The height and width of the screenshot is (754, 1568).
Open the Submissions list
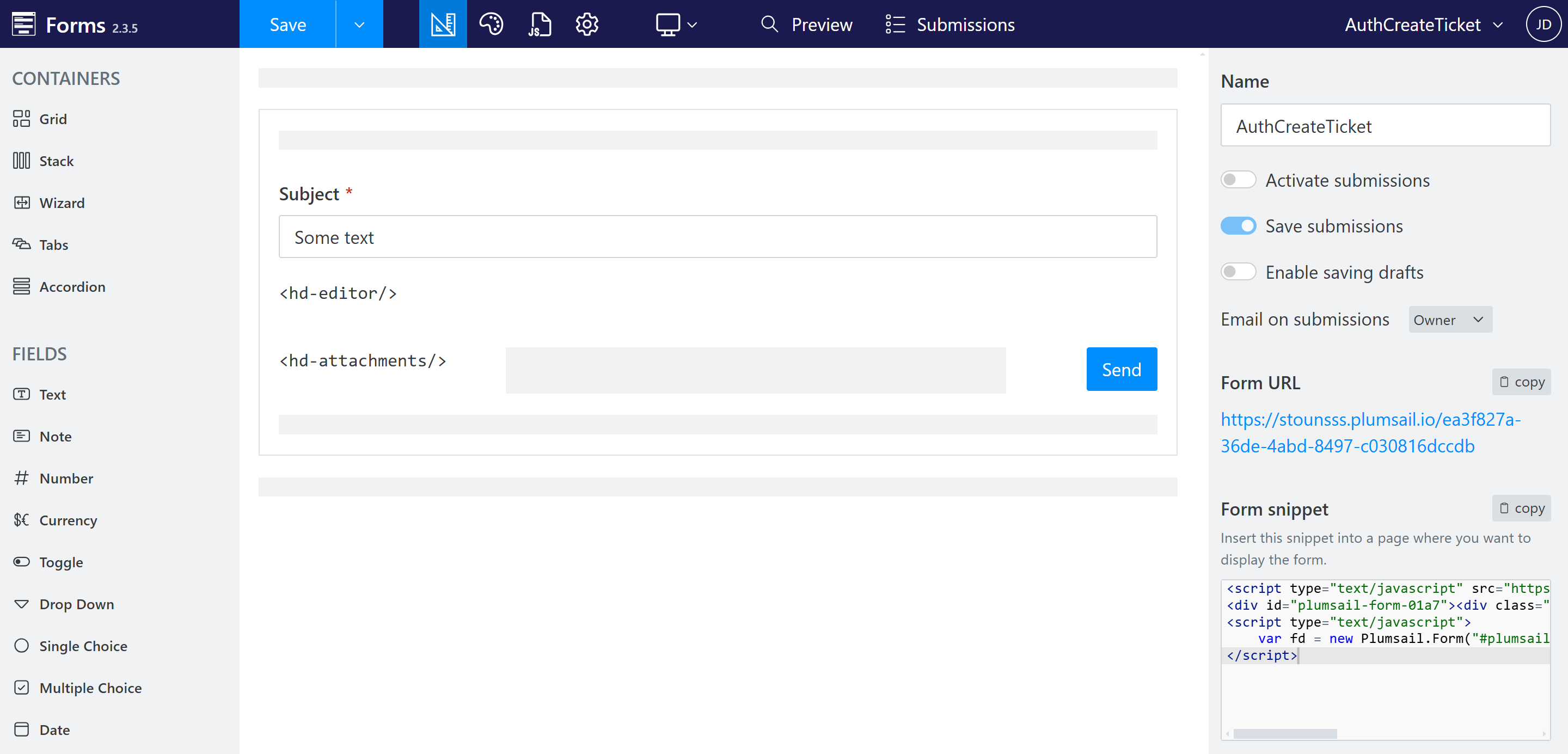coord(950,24)
